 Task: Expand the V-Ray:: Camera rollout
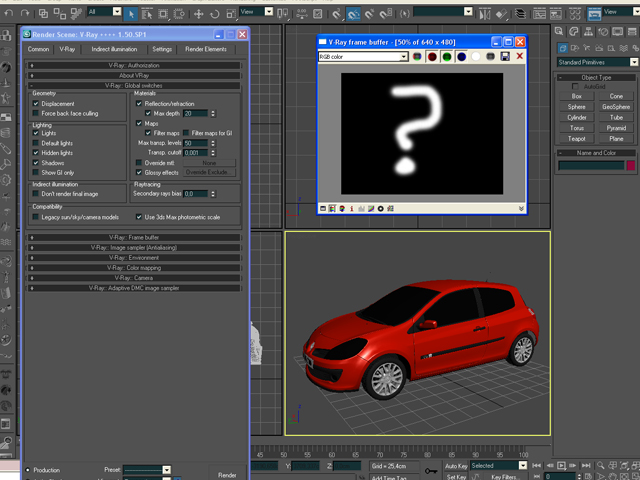click(x=134, y=278)
